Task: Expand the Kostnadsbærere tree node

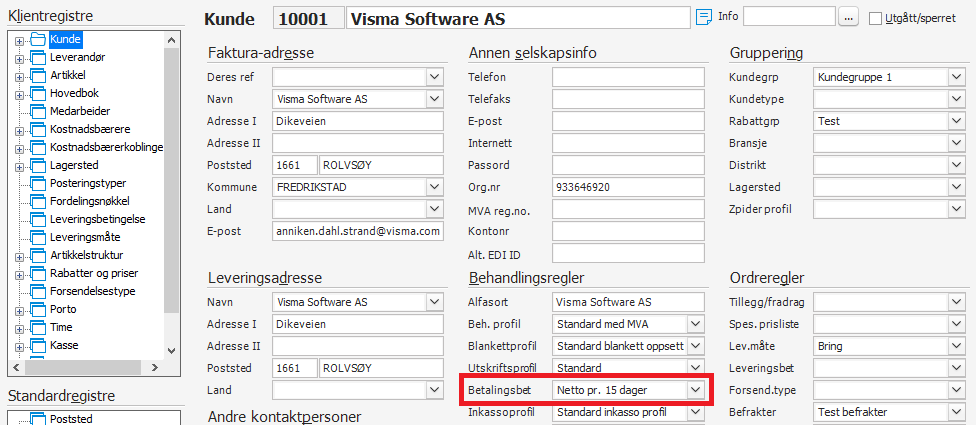Action: click(19, 130)
